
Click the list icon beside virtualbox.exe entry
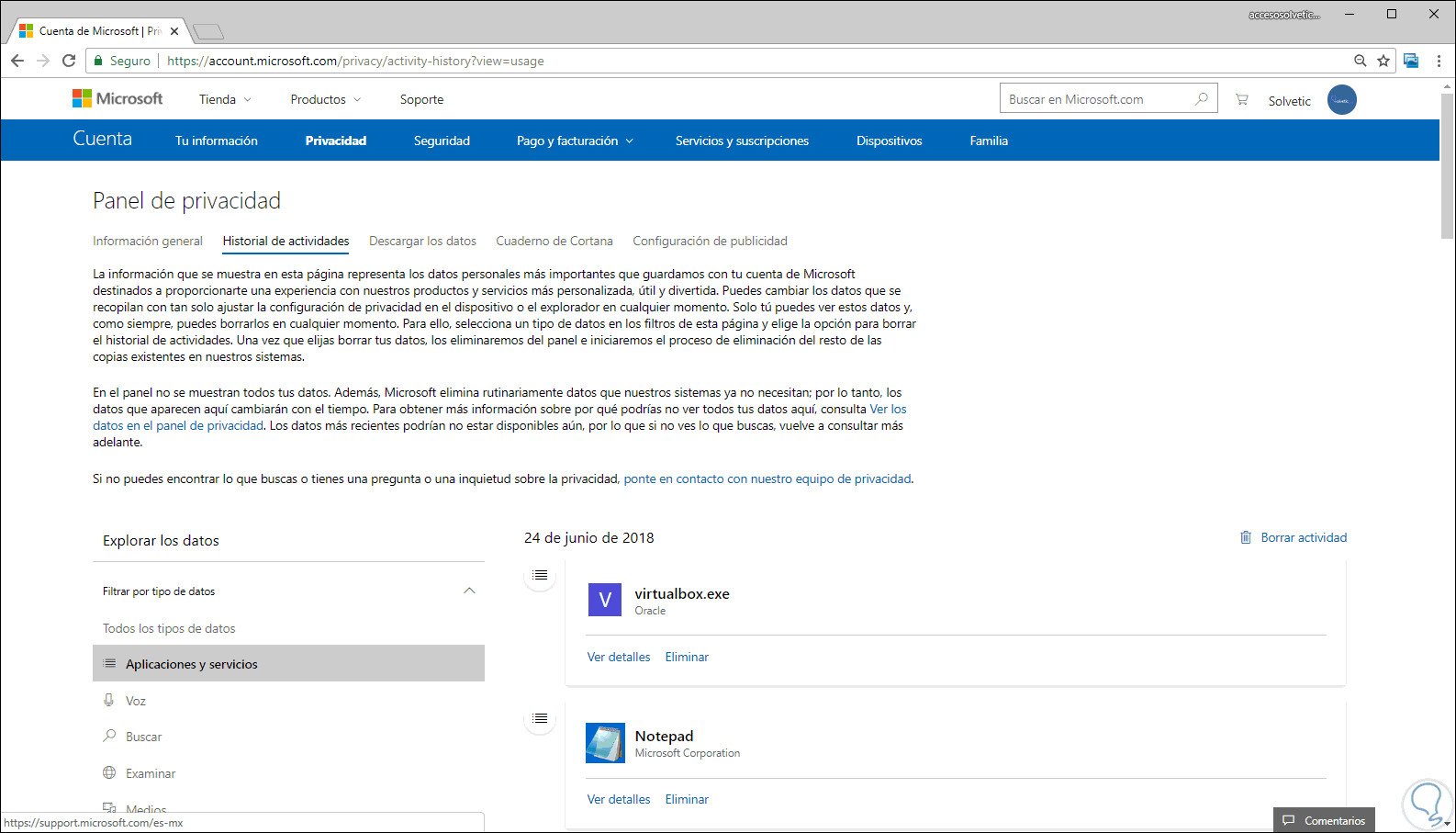540,575
